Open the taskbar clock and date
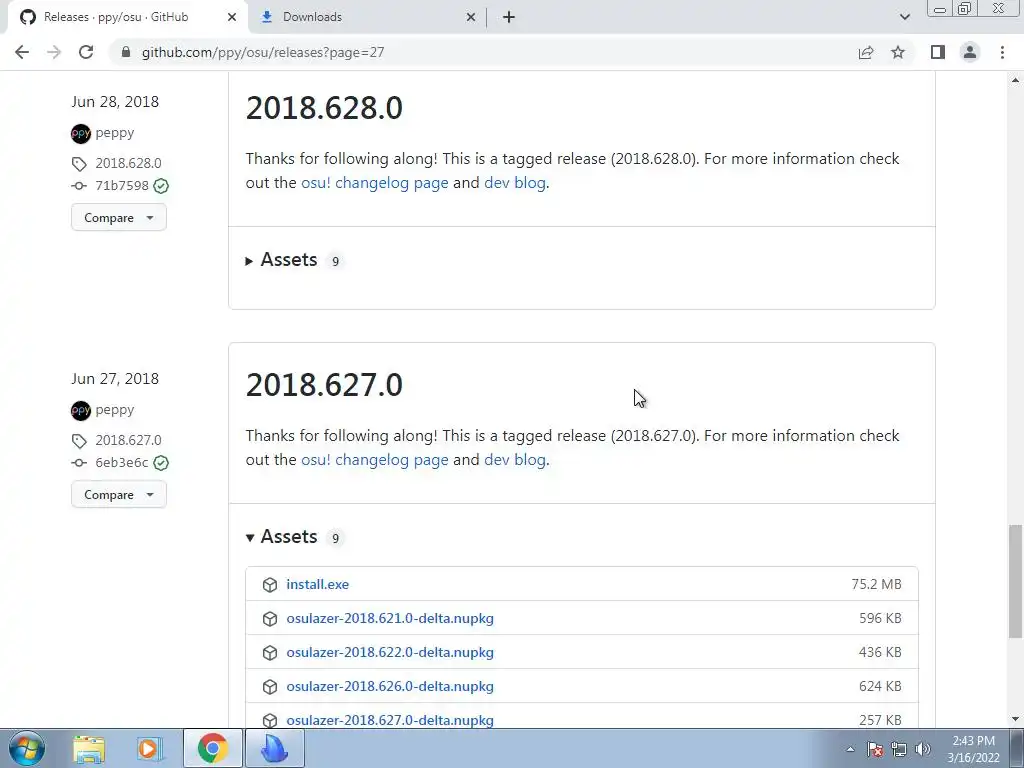Viewport: 1024px width, 768px height. (x=973, y=749)
